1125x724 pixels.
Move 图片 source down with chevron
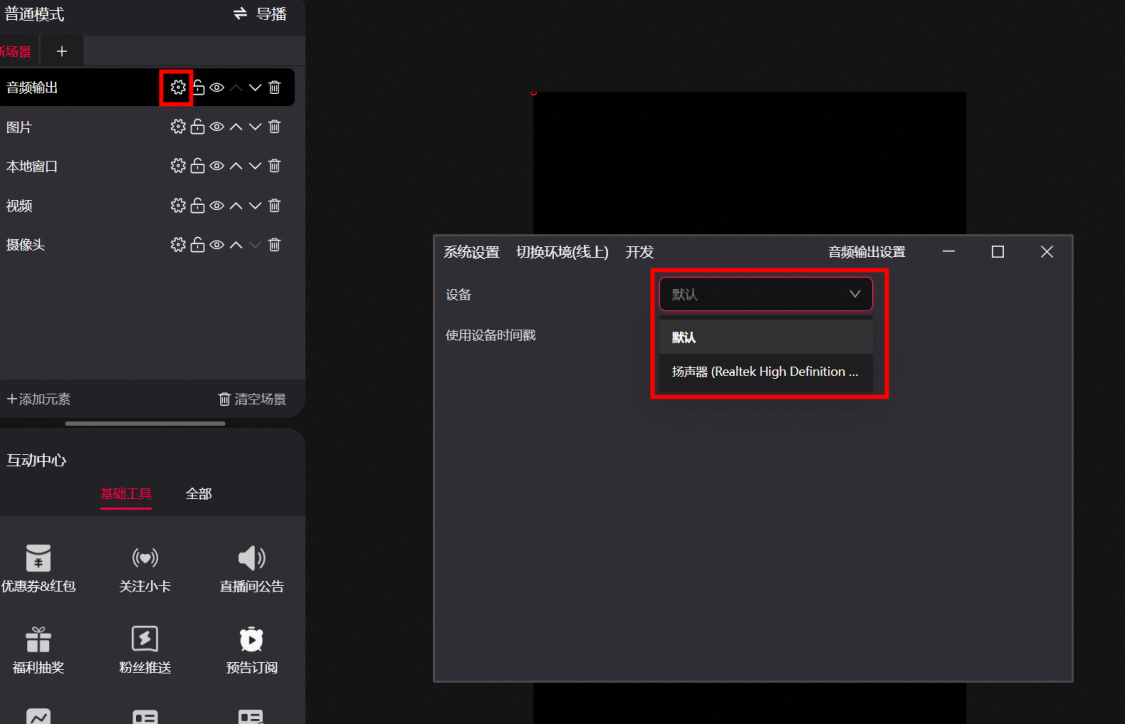point(255,127)
